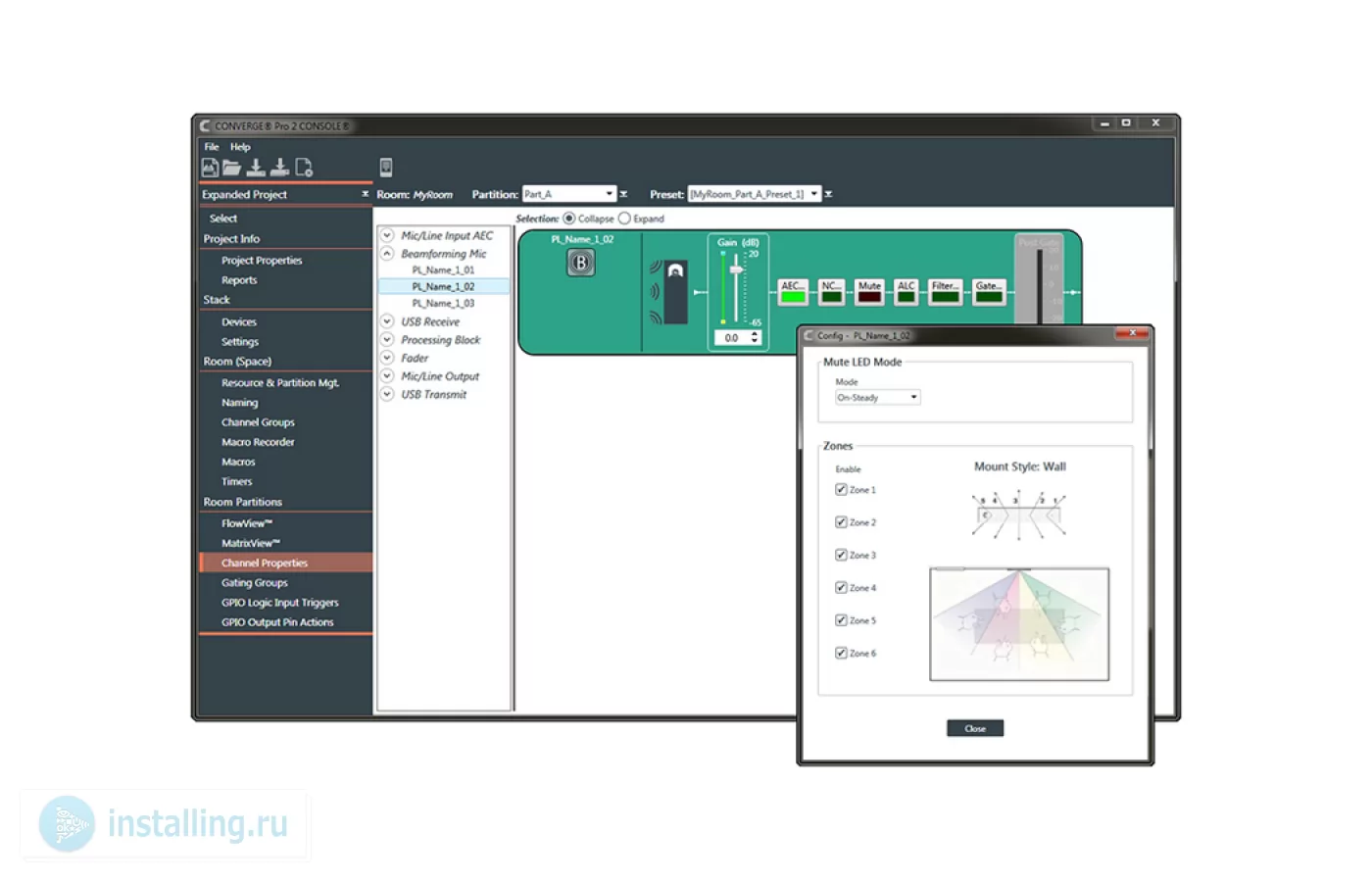Open the Help menu
The image size is (1372, 882).
(x=240, y=147)
